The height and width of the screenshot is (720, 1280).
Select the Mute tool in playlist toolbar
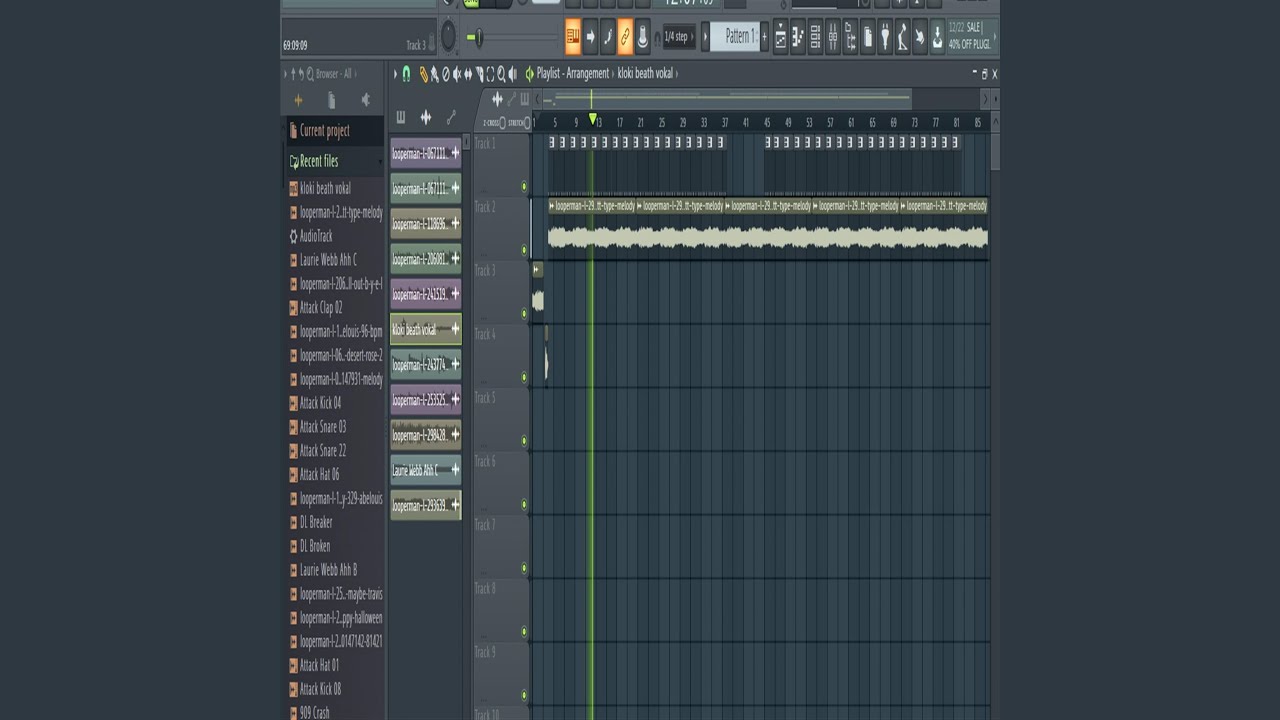457,74
